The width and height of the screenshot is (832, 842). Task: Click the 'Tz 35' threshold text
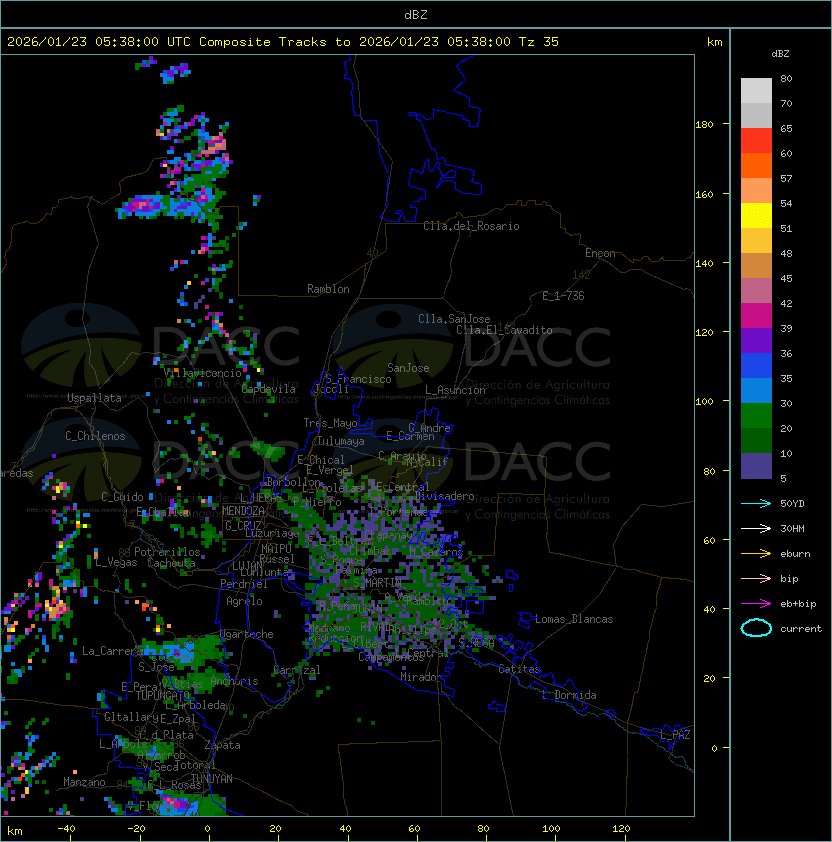[x=539, y=42]
